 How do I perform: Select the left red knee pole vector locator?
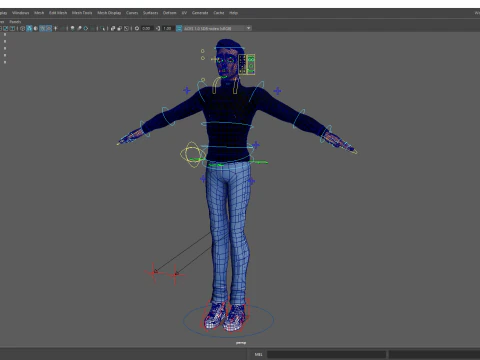click(154, 272)
